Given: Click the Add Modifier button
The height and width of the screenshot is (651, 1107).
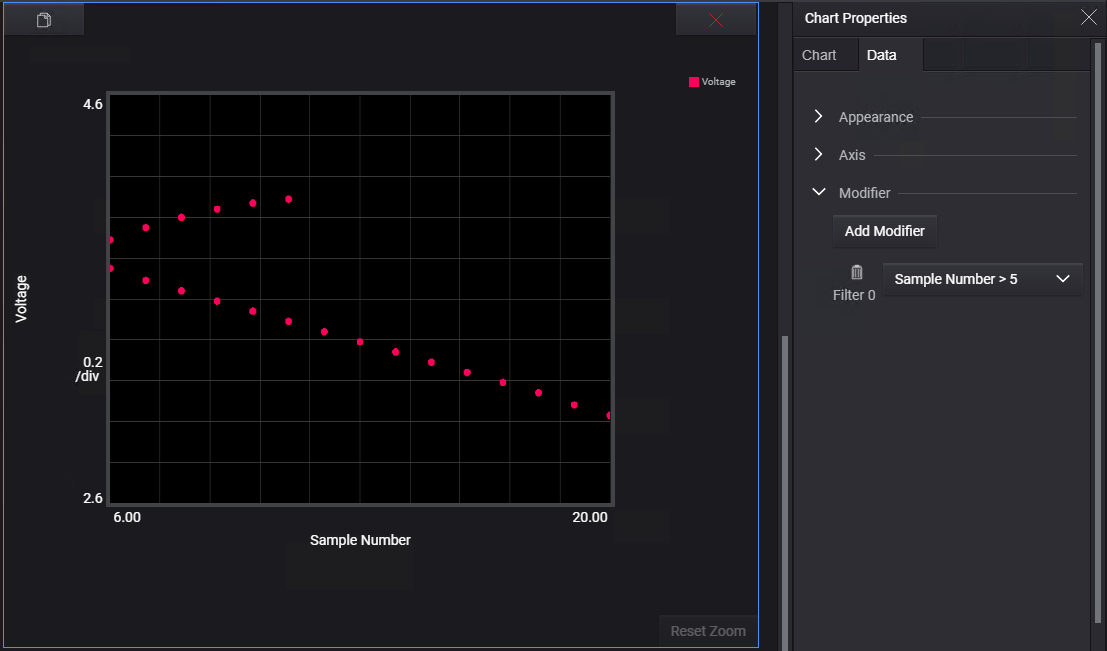Looking at the screenshot, I should [x=884, y=231].
